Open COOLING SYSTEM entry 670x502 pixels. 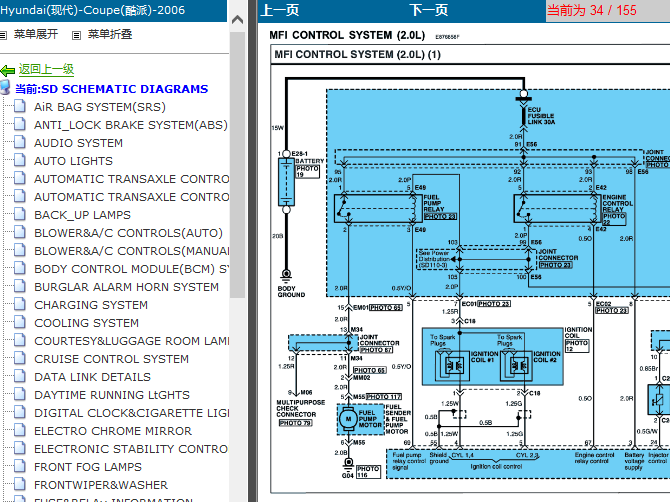coord(87,323)
